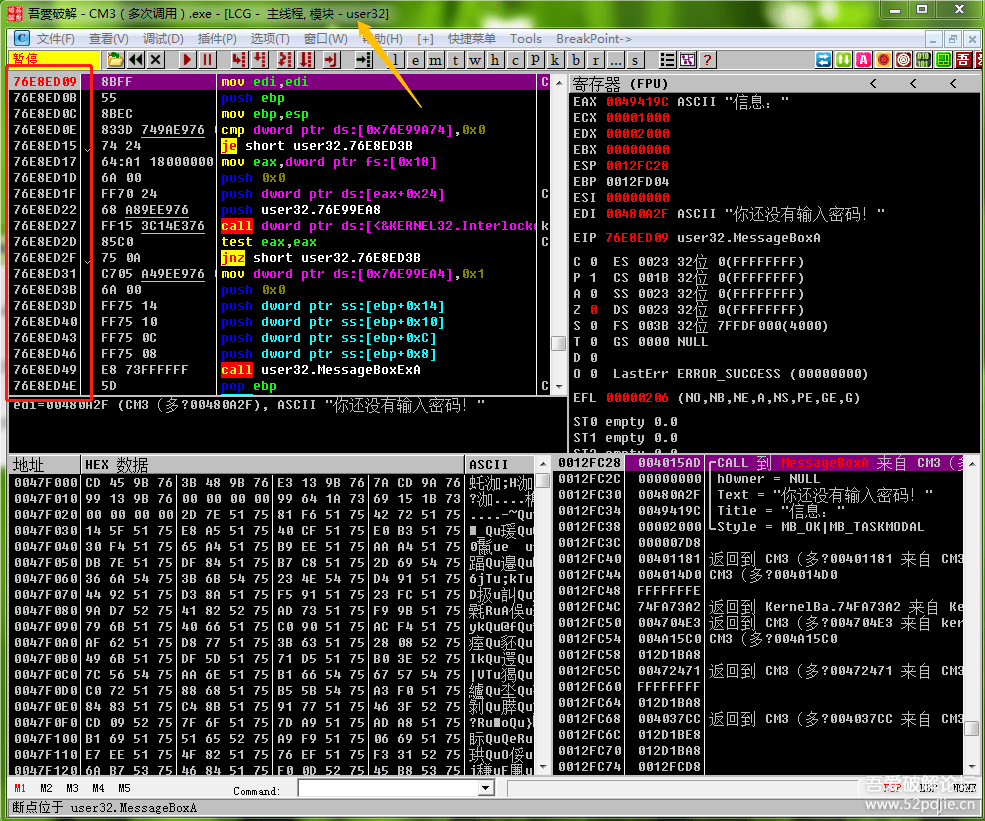Click the disassembly pane vertical scrollbar thumb

[x=558, y=343]
